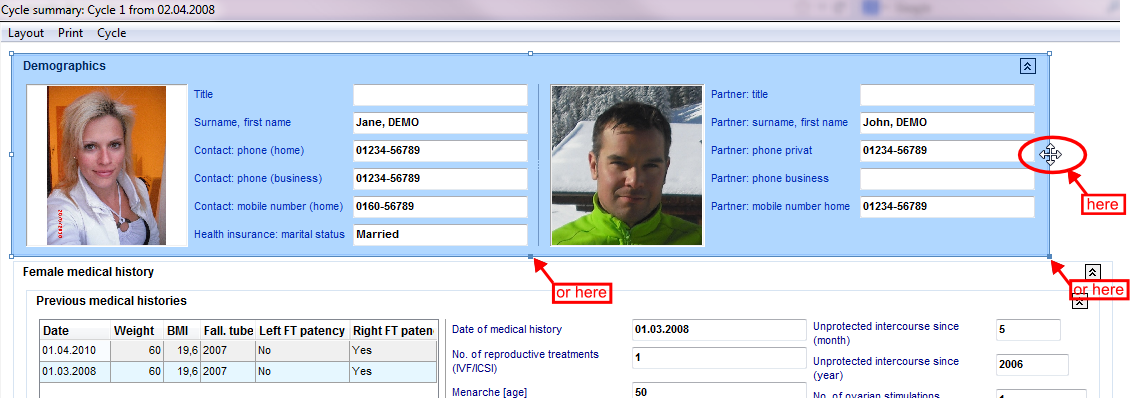Image resolution: width=1132 pixels, height=398 pixels.
Task: Click the Demographics section title
Action: tap(64, 66)
